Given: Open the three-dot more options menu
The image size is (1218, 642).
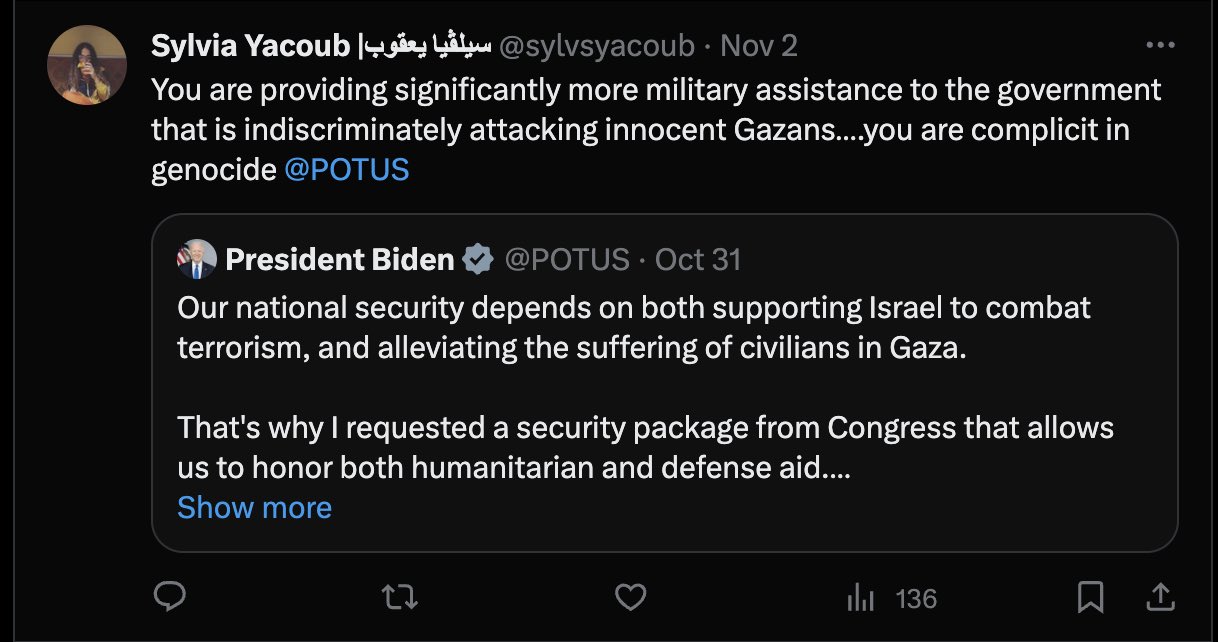Looking at the screenshot, I should 1160,46.
